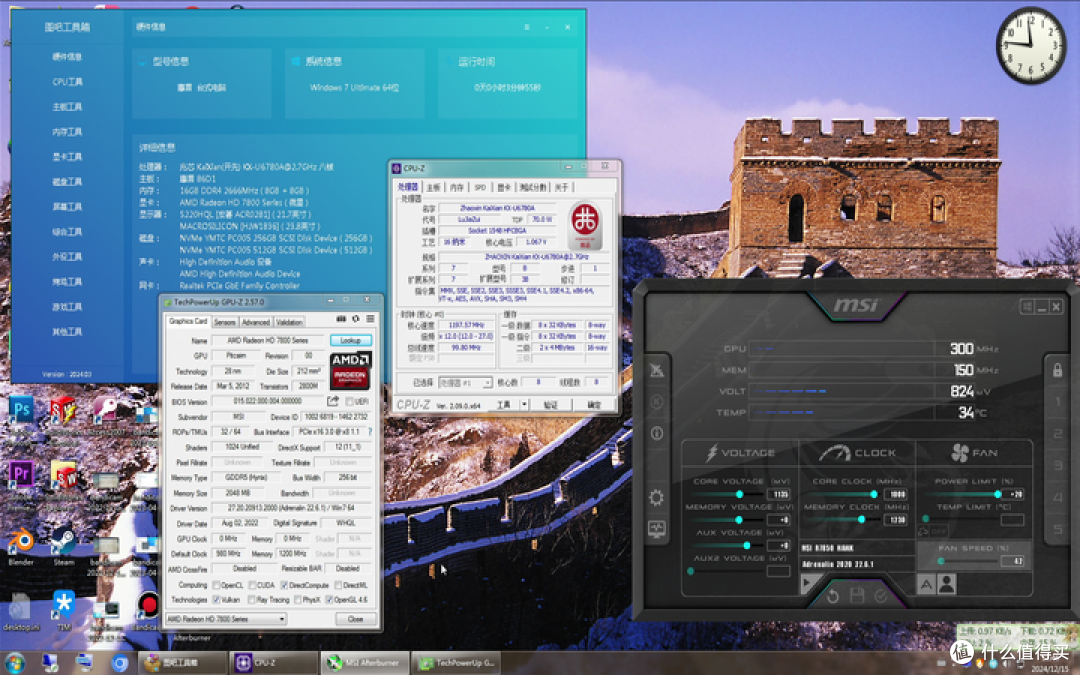Select 显卡工具 in the toolbox sidebar
1080x675 pixels.
point(68,157)
